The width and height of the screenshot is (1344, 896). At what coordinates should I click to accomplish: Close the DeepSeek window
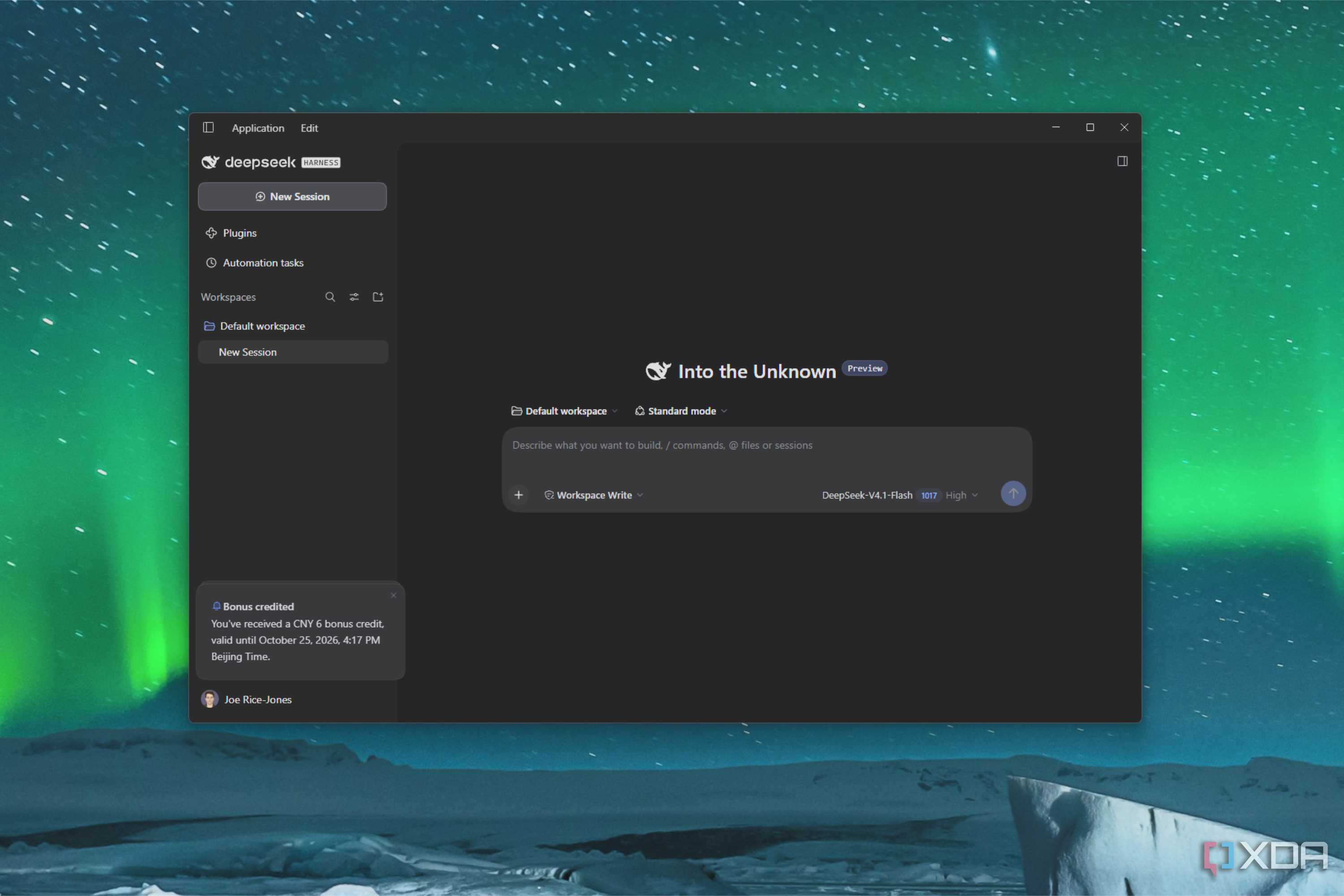(1124, 127)
